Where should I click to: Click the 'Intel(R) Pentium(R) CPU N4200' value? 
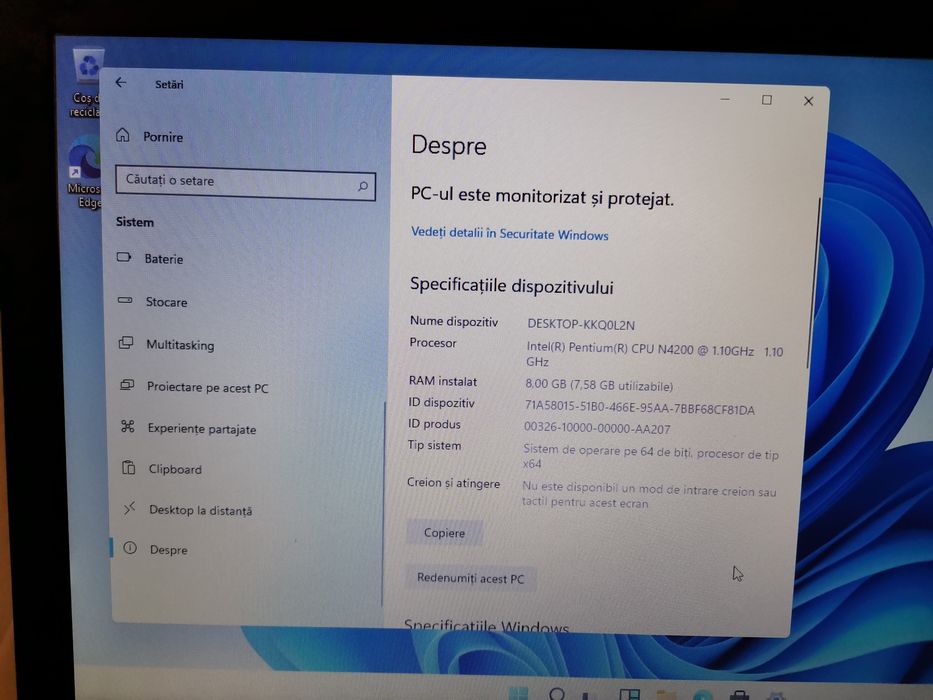click(x=655, y=355)
